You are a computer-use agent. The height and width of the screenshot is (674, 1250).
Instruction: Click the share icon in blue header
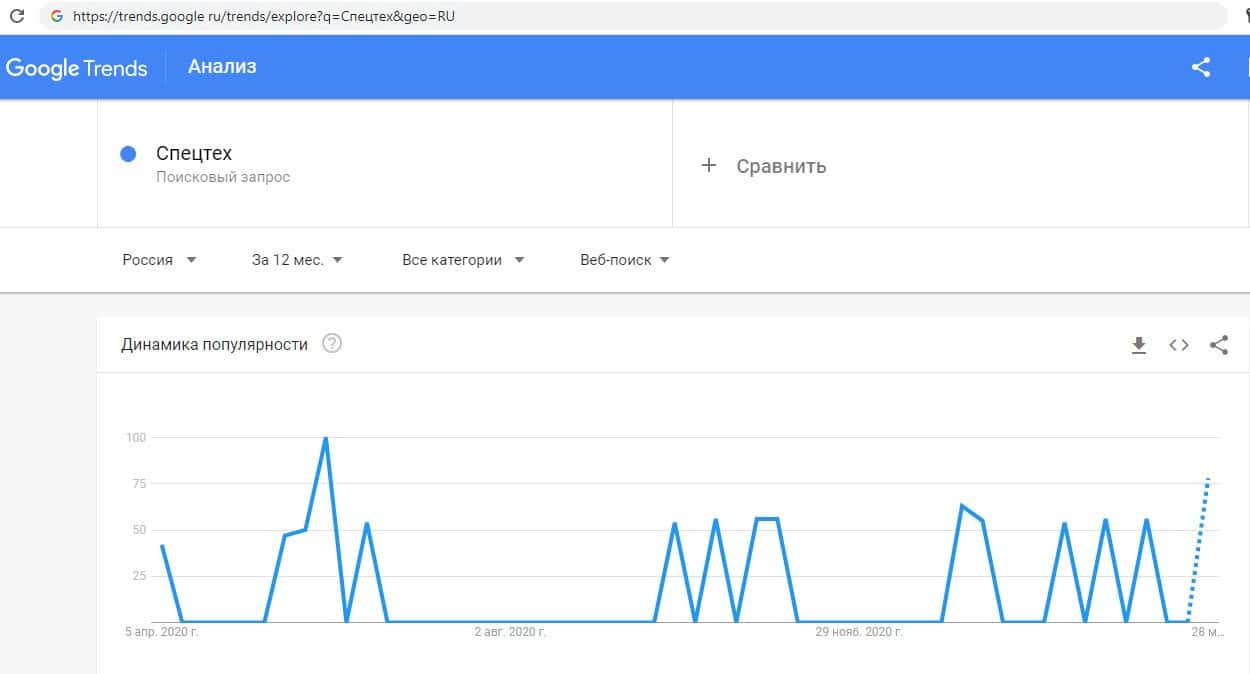coord(1201,67)
